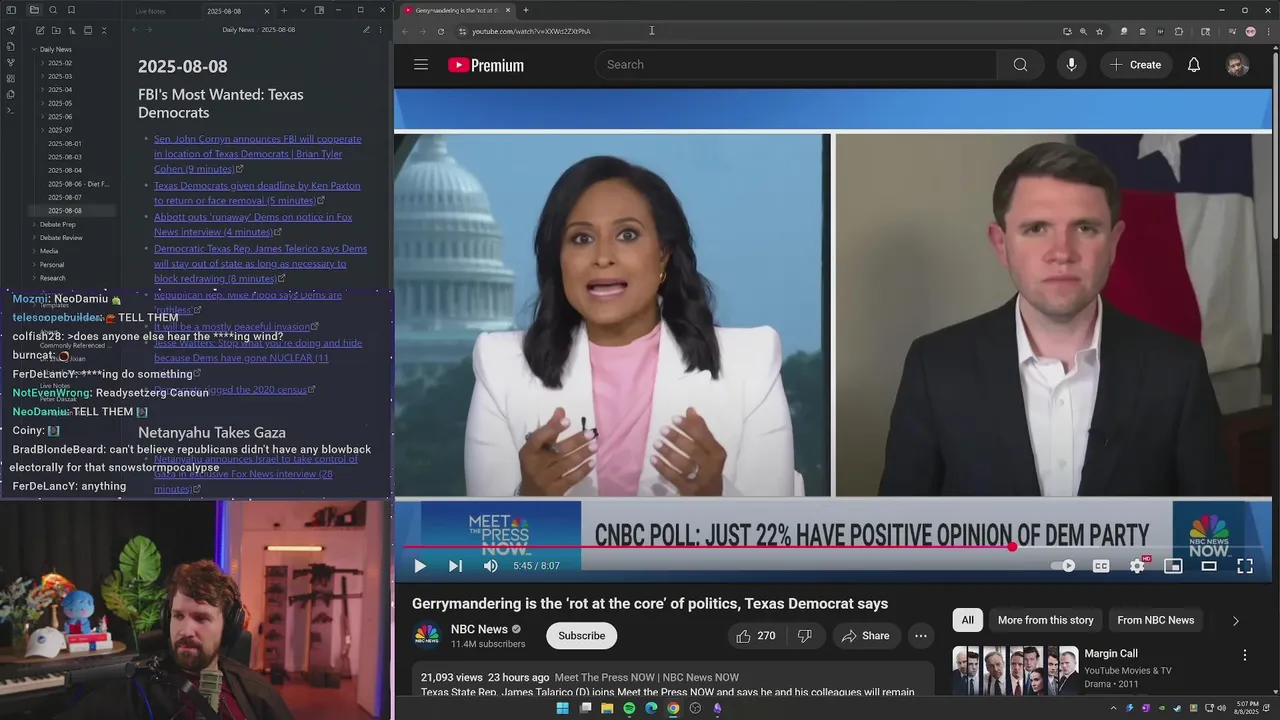Share the video

[x=865, y=636]
